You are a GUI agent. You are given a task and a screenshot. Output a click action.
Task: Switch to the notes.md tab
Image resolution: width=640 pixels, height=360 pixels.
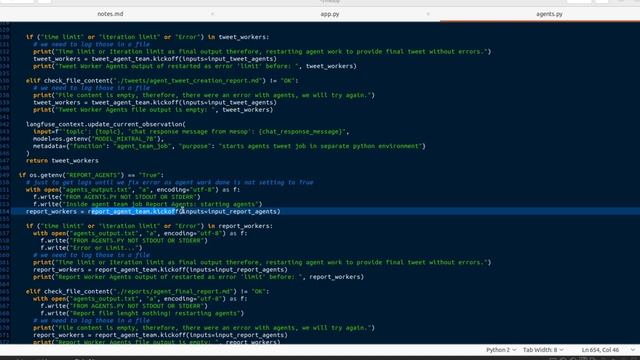pyautogui.click(x=110, y=14)
